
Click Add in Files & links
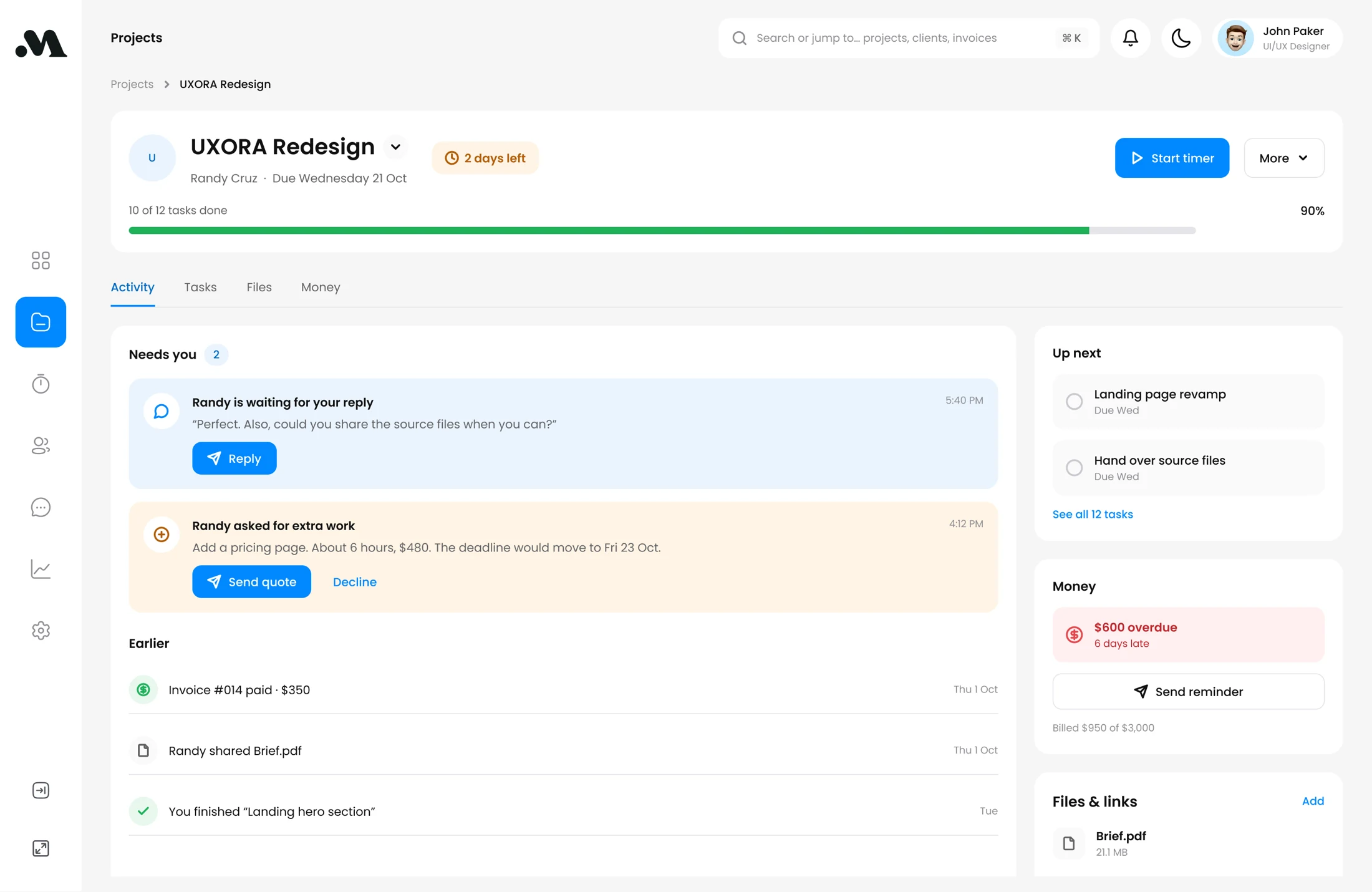(1313, 801)
